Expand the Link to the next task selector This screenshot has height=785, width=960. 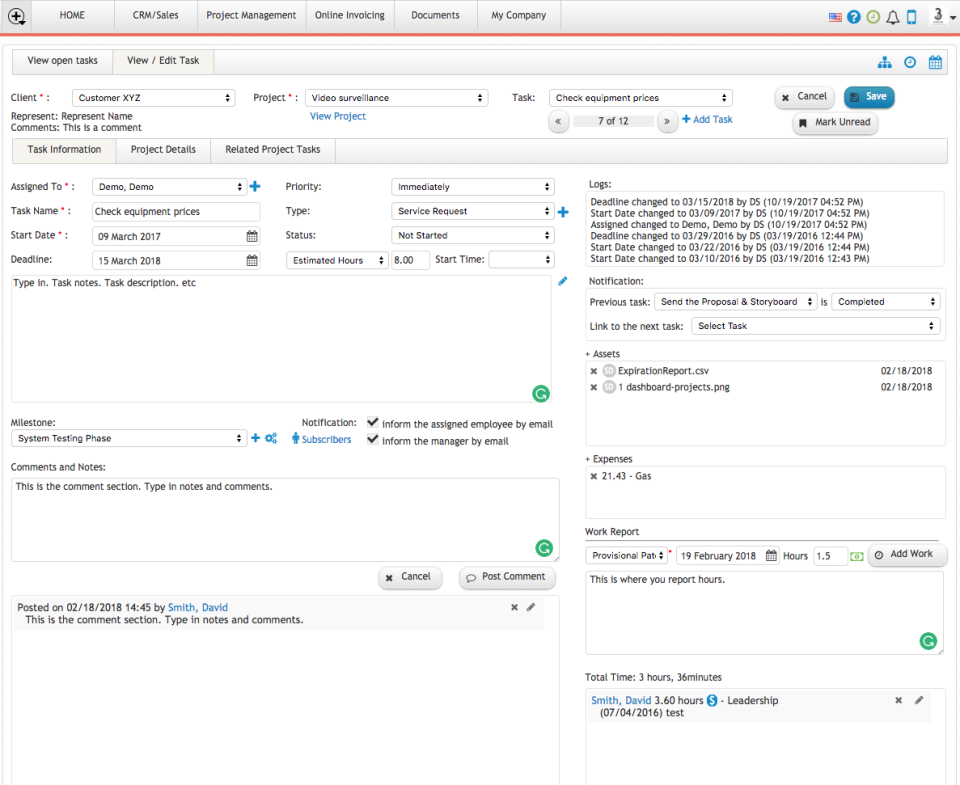[x=816, y=325]
